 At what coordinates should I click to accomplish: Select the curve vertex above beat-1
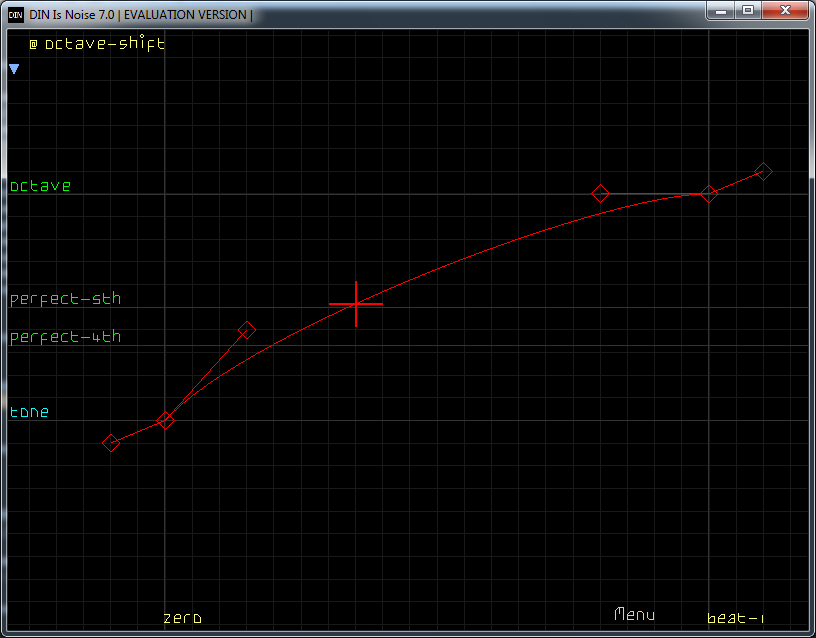click(708, 194)
